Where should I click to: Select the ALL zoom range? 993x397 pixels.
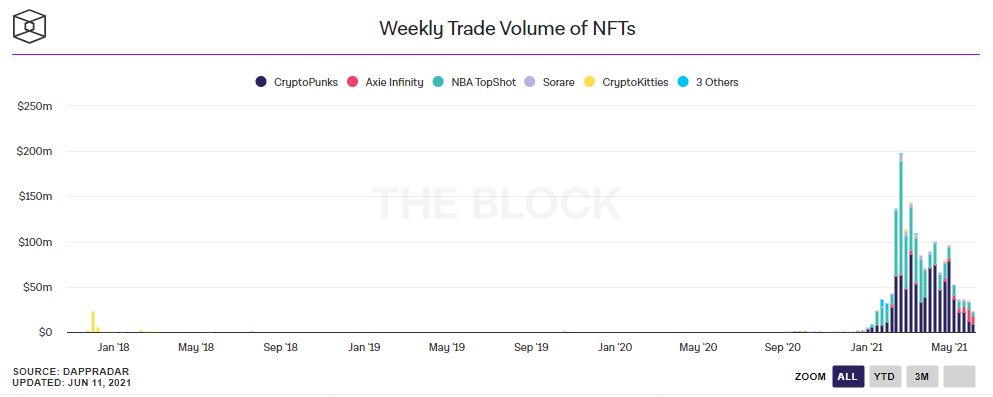pyautogui.click(x=848, y=377)
